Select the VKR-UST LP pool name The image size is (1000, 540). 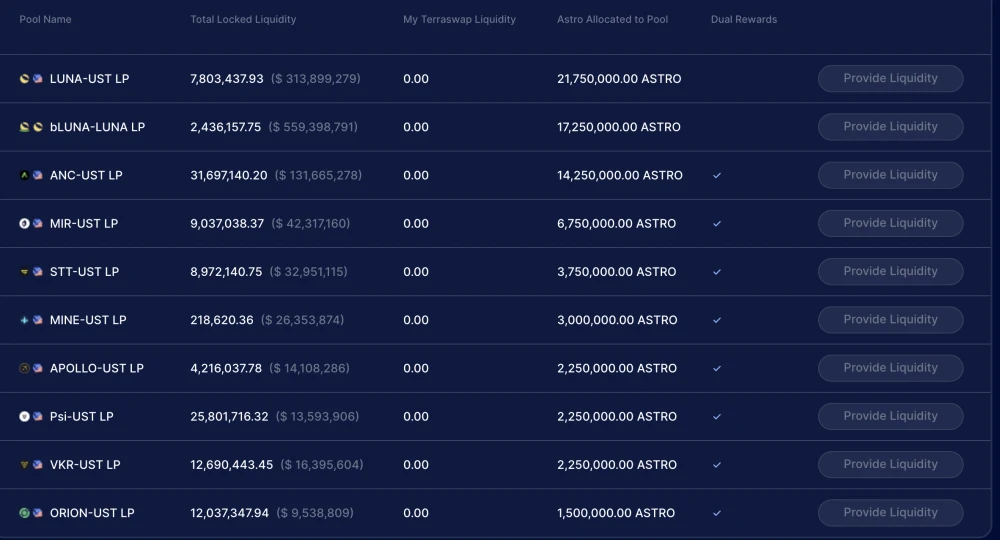[x=85, y=465]
